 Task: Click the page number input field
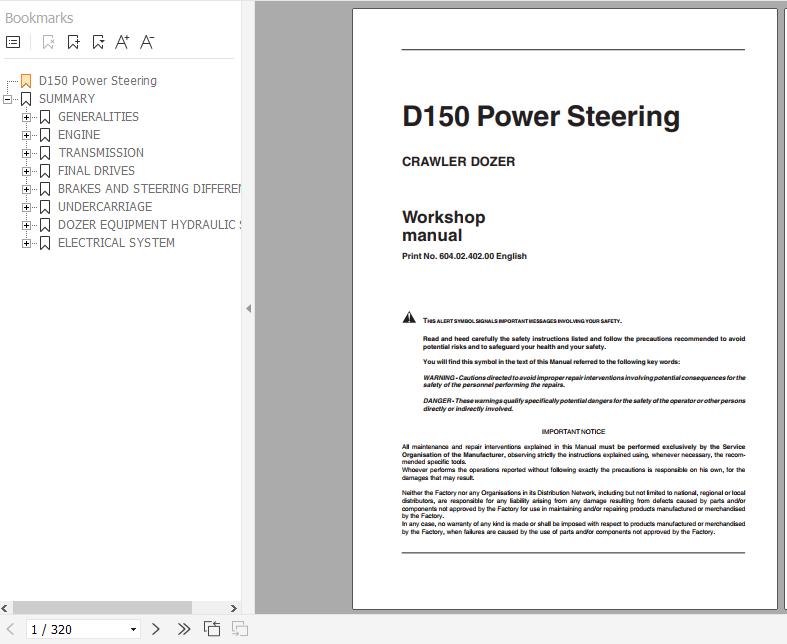77,629
